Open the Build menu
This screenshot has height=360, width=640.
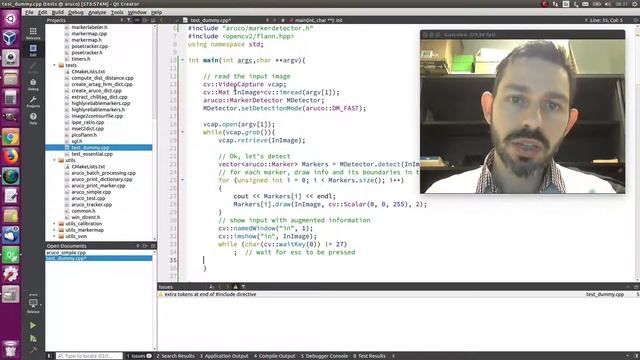coord(58,12)
